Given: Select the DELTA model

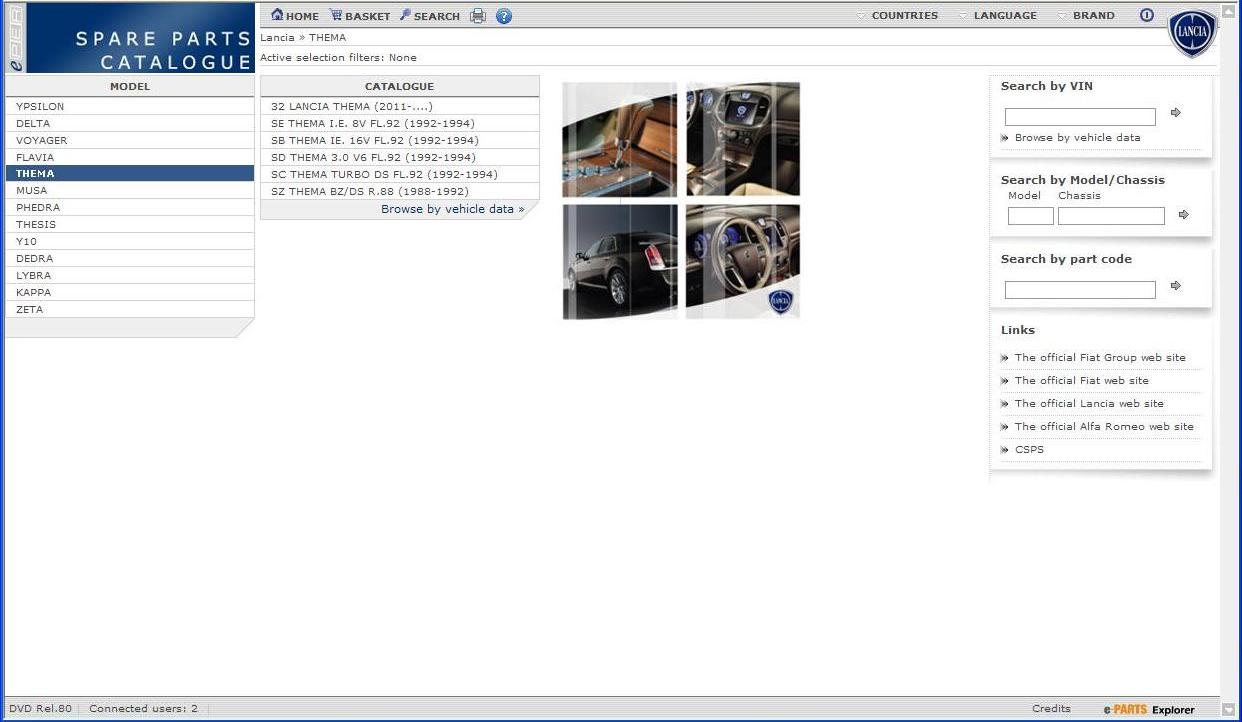Looking at the screenshot, I should tap(130, 123).
